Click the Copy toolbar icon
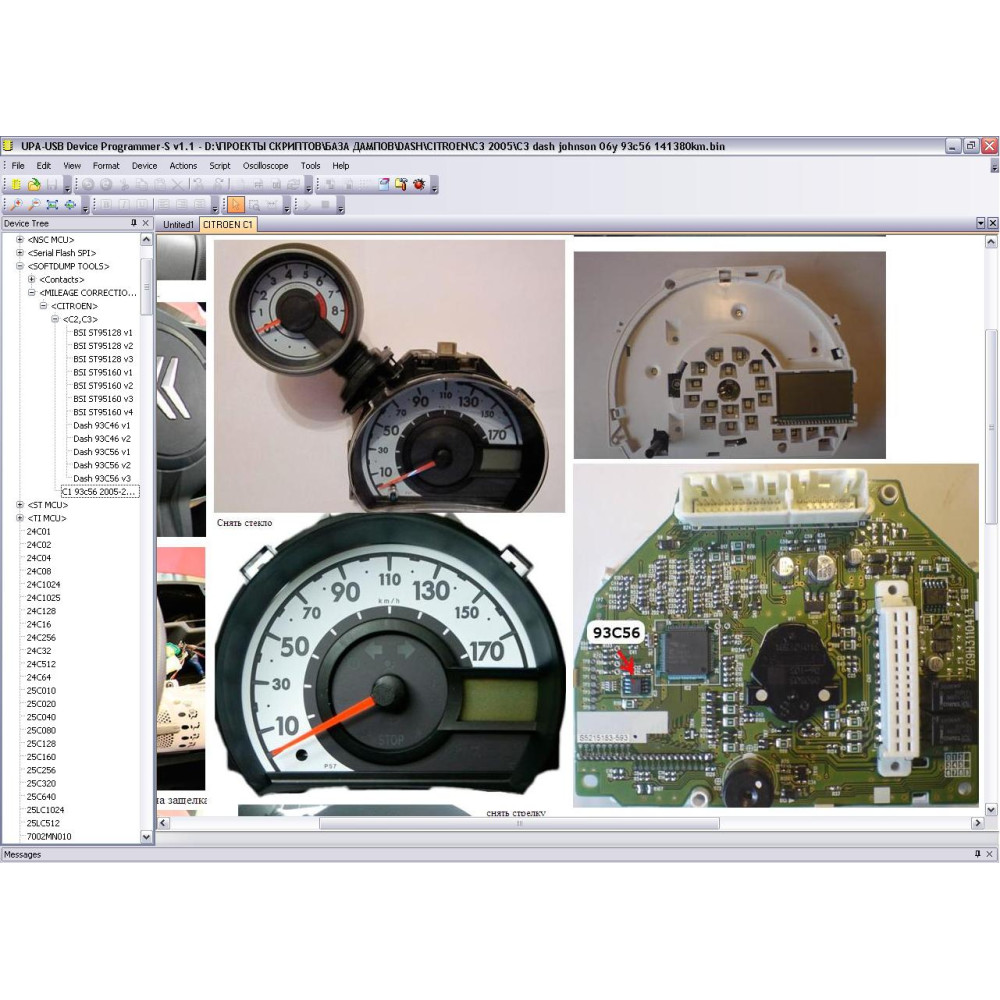This screenshot has height=1000, width=1000. click(x=142, y=184)
